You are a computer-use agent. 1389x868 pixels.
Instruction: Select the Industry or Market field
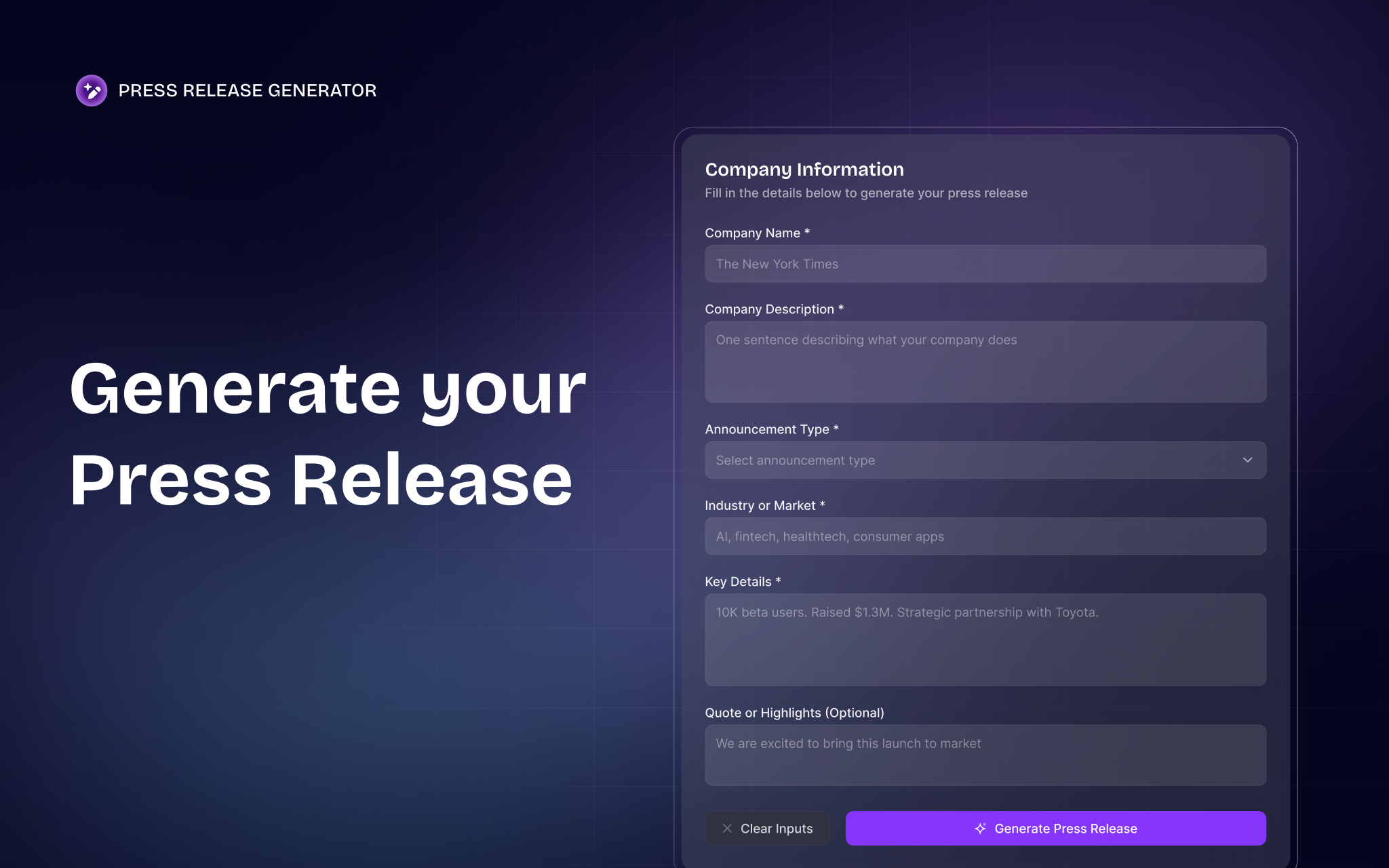click(x=985, y=536)
